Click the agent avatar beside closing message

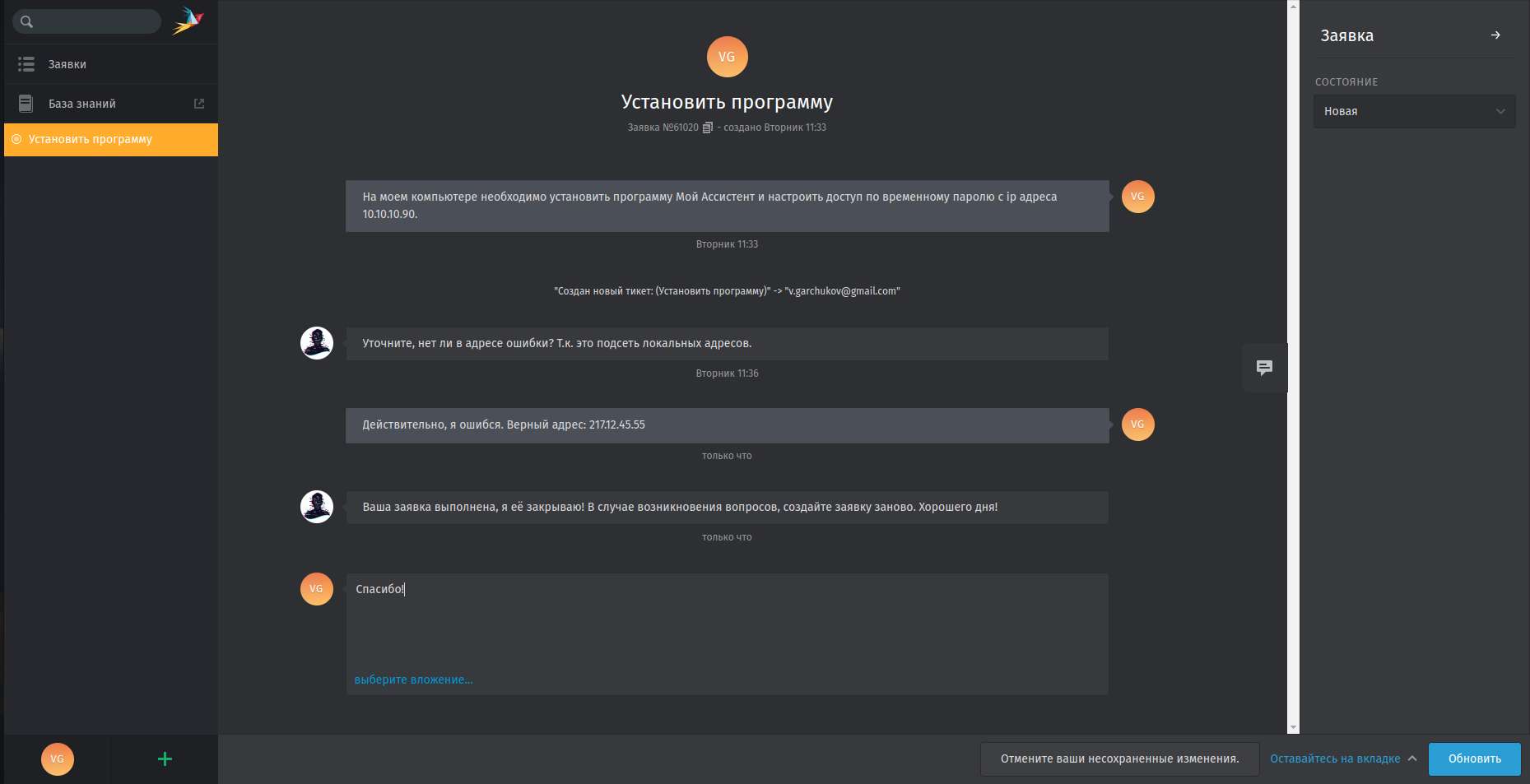(x=317, y=507)
